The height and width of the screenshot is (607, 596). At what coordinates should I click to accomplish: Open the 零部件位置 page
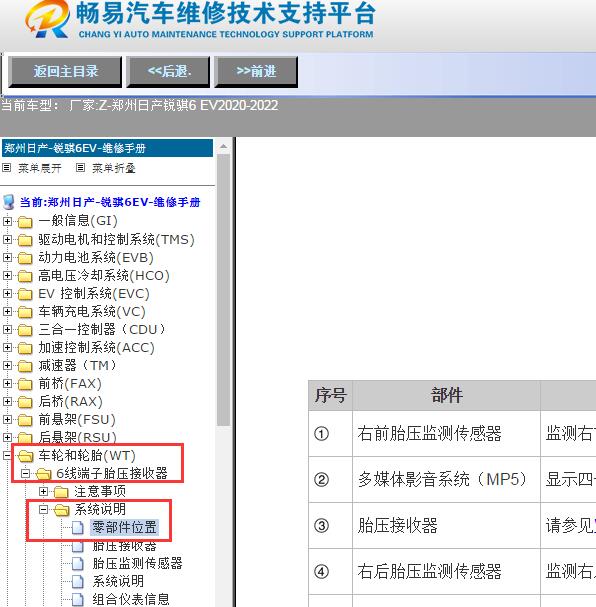[x=124, y=527]
